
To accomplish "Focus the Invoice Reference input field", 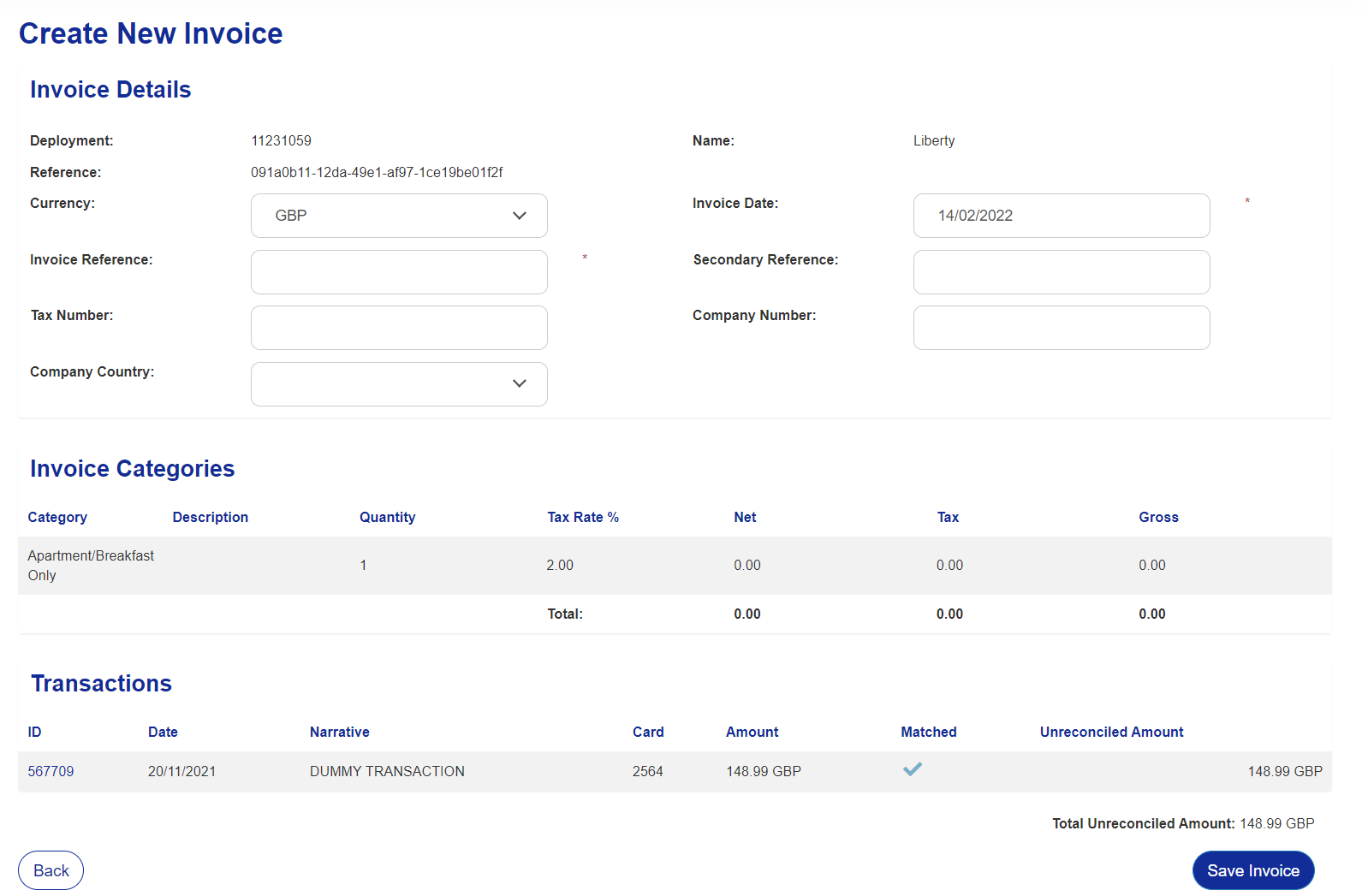I will (x=399, y=272).
